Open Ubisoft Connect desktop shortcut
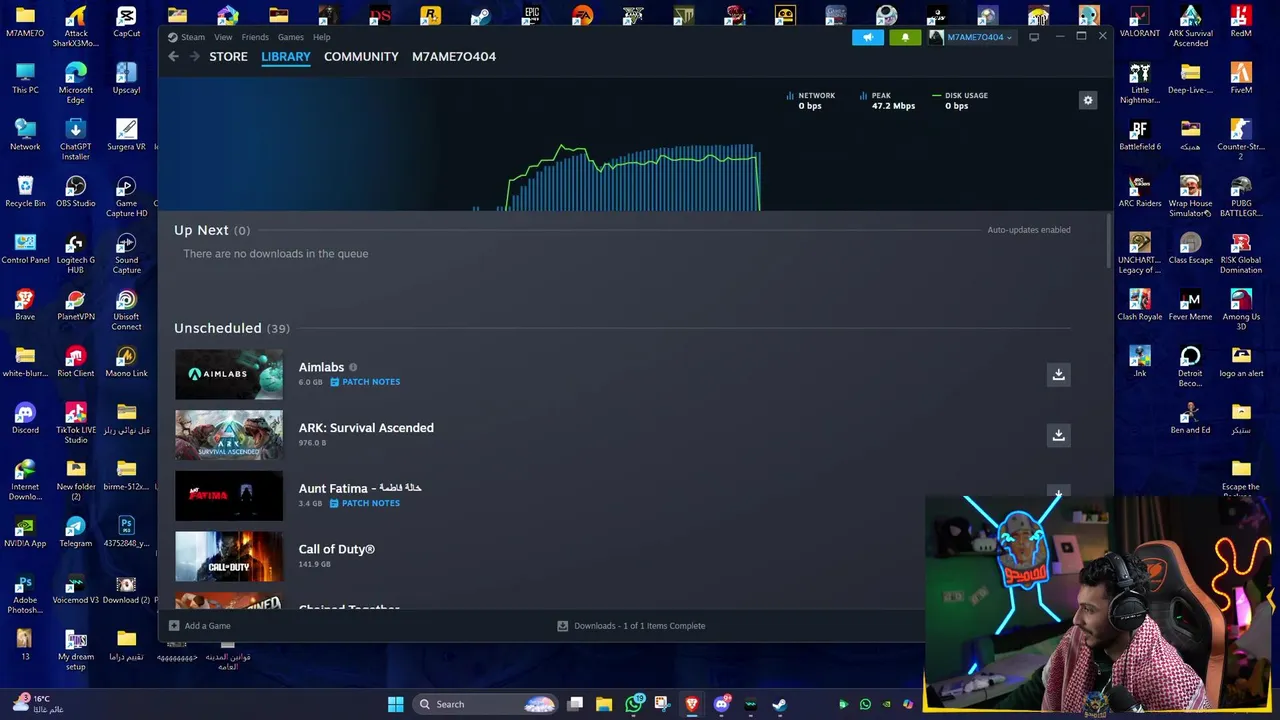1280x720 pixels. (x=126, y=310)
